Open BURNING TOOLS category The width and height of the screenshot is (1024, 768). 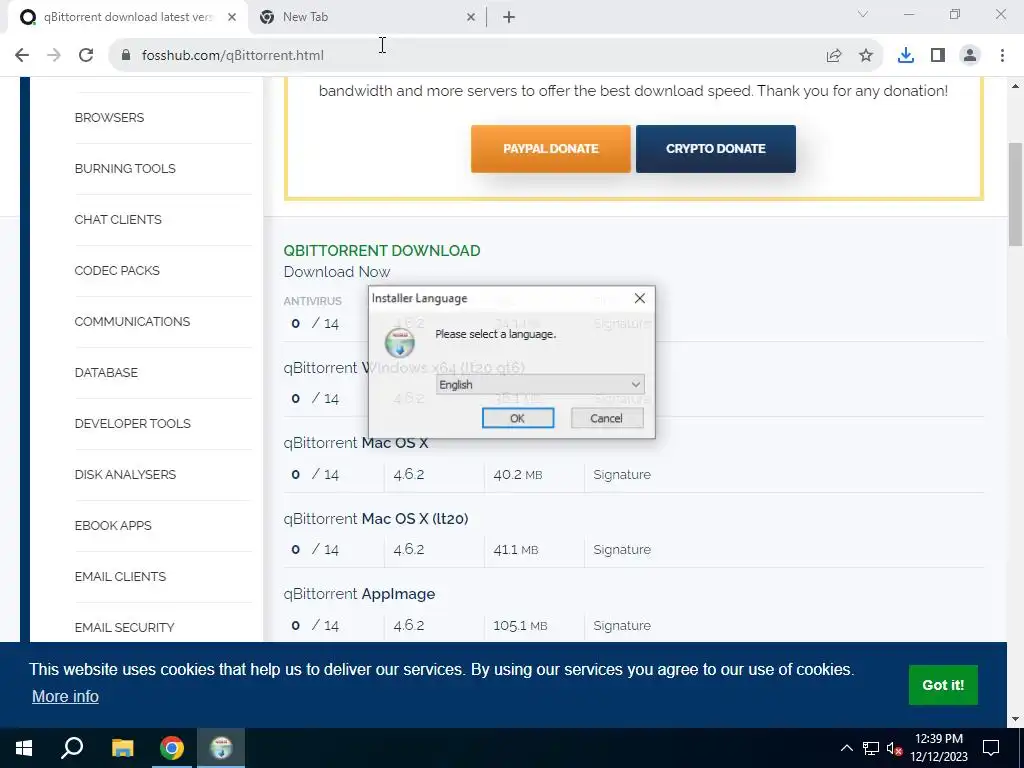tap(125, 168)
